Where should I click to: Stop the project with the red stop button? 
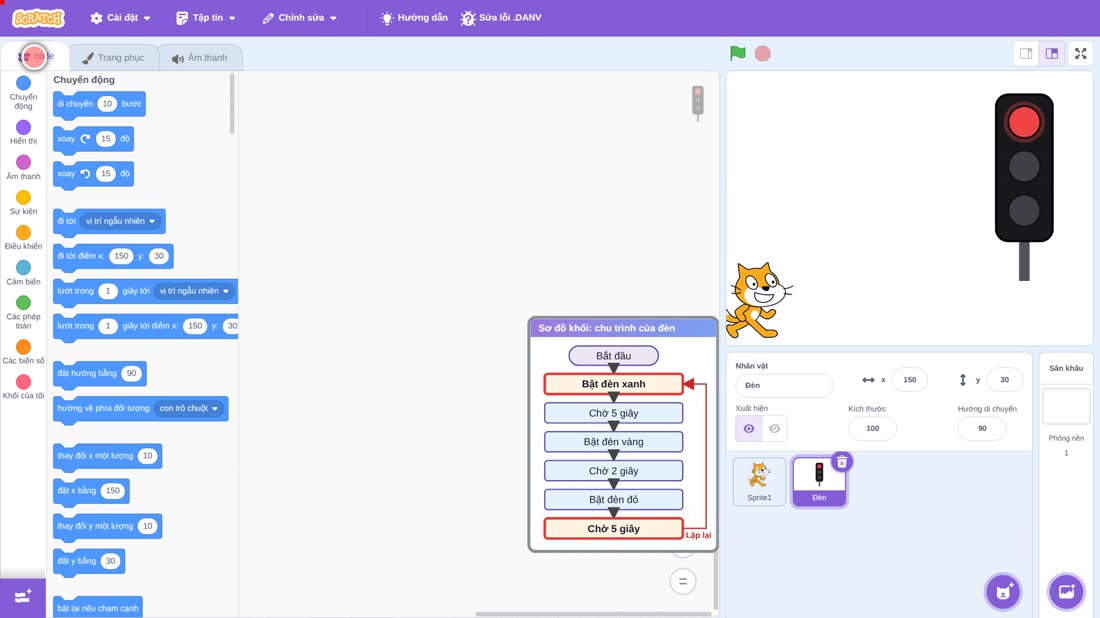click(x=763, y=53)
